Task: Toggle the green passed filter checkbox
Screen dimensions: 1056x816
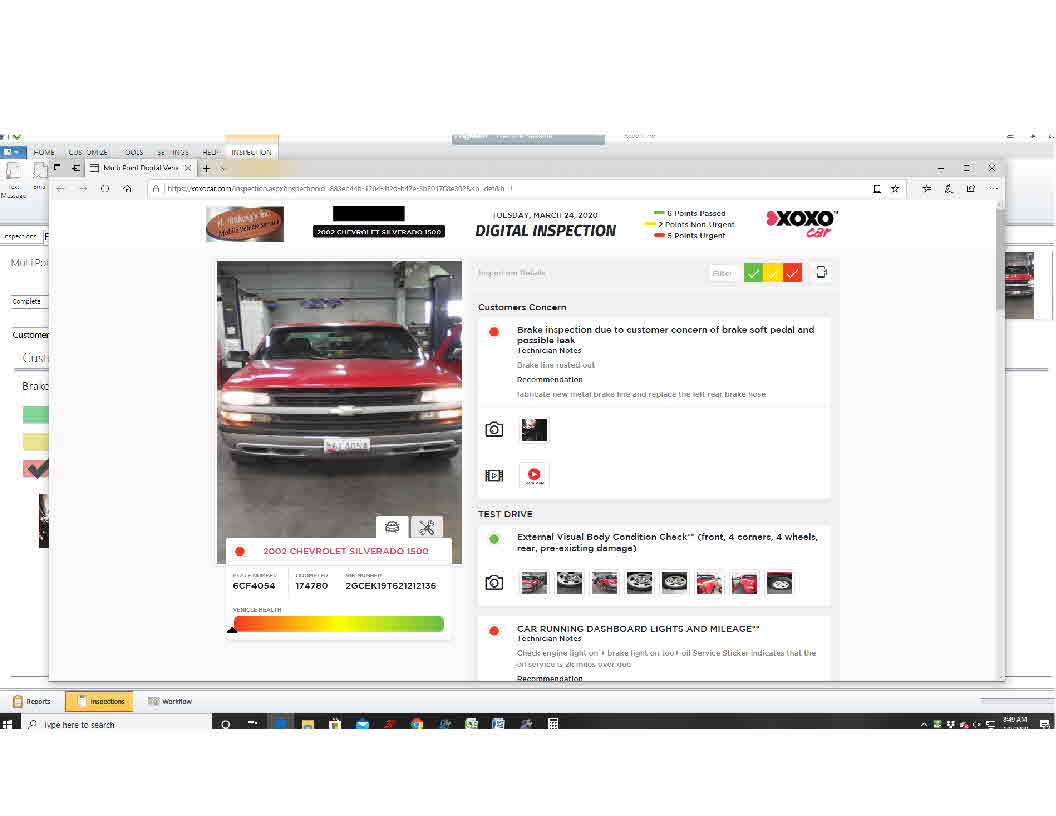Action: coord(753,272)
